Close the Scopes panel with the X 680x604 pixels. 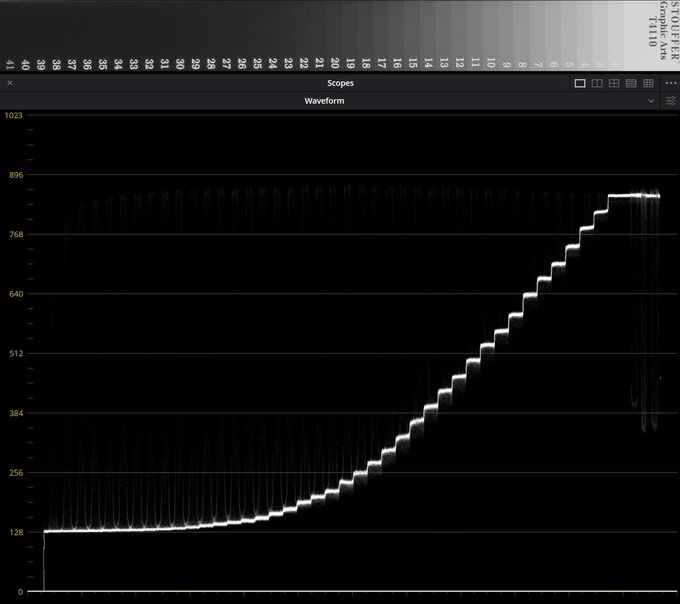(x=10, y=83)
